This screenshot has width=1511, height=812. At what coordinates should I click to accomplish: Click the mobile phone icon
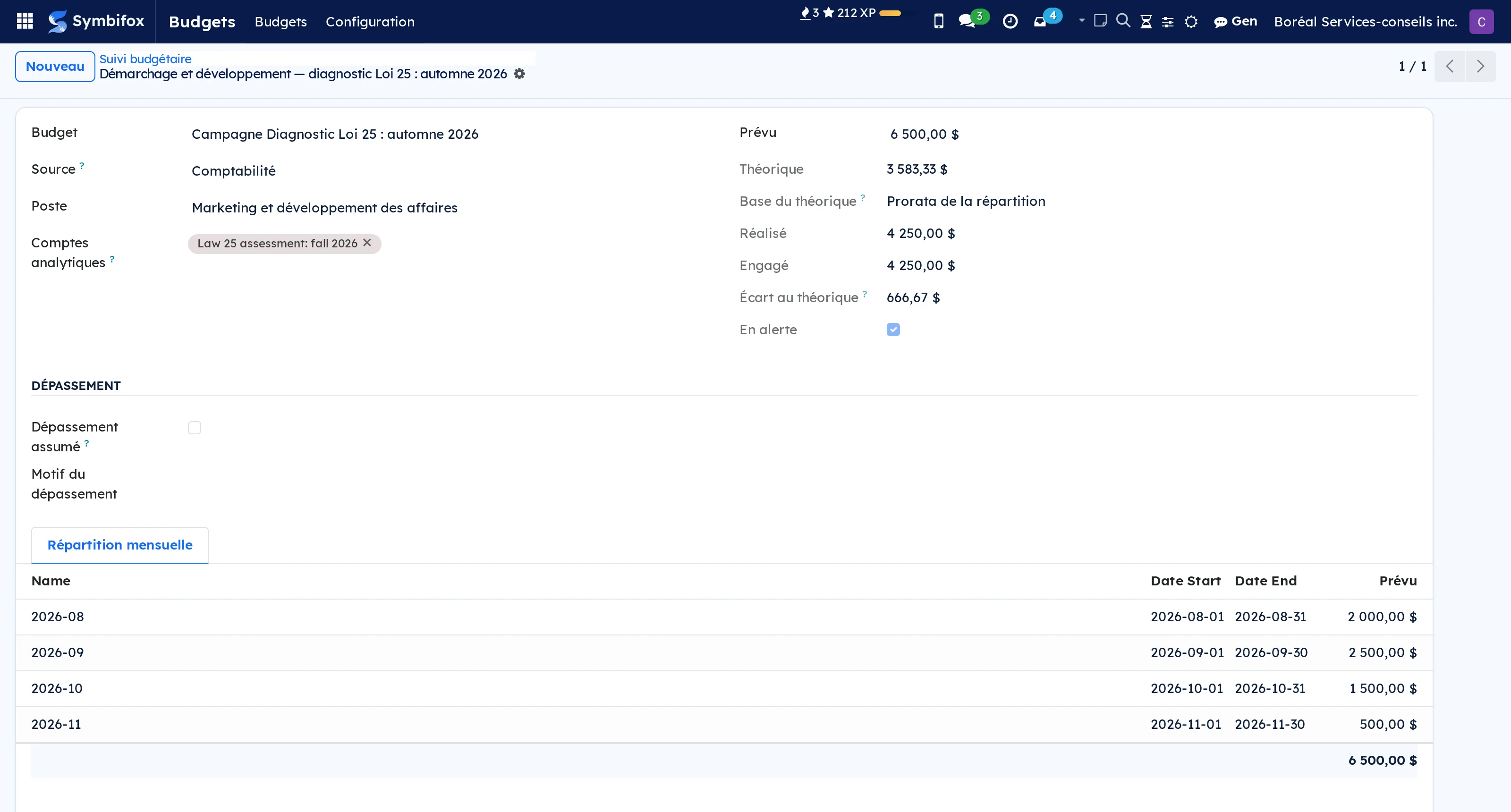939,22
